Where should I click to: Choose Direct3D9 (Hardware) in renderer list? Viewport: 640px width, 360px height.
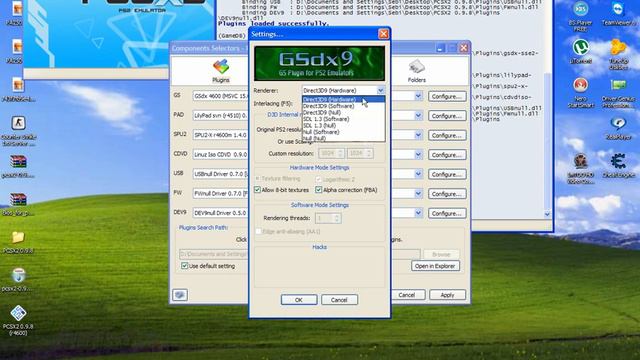click(x=343, y=99)
